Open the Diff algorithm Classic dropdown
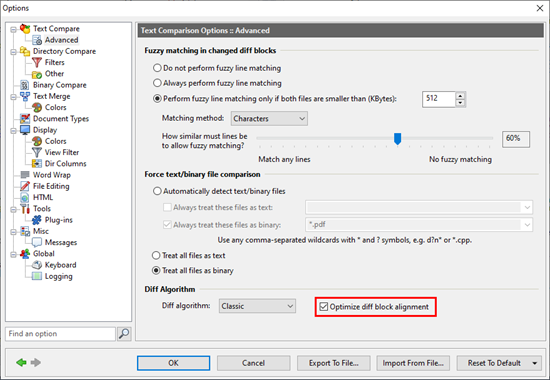Viewport: 550px width, 380px height. 257,306
